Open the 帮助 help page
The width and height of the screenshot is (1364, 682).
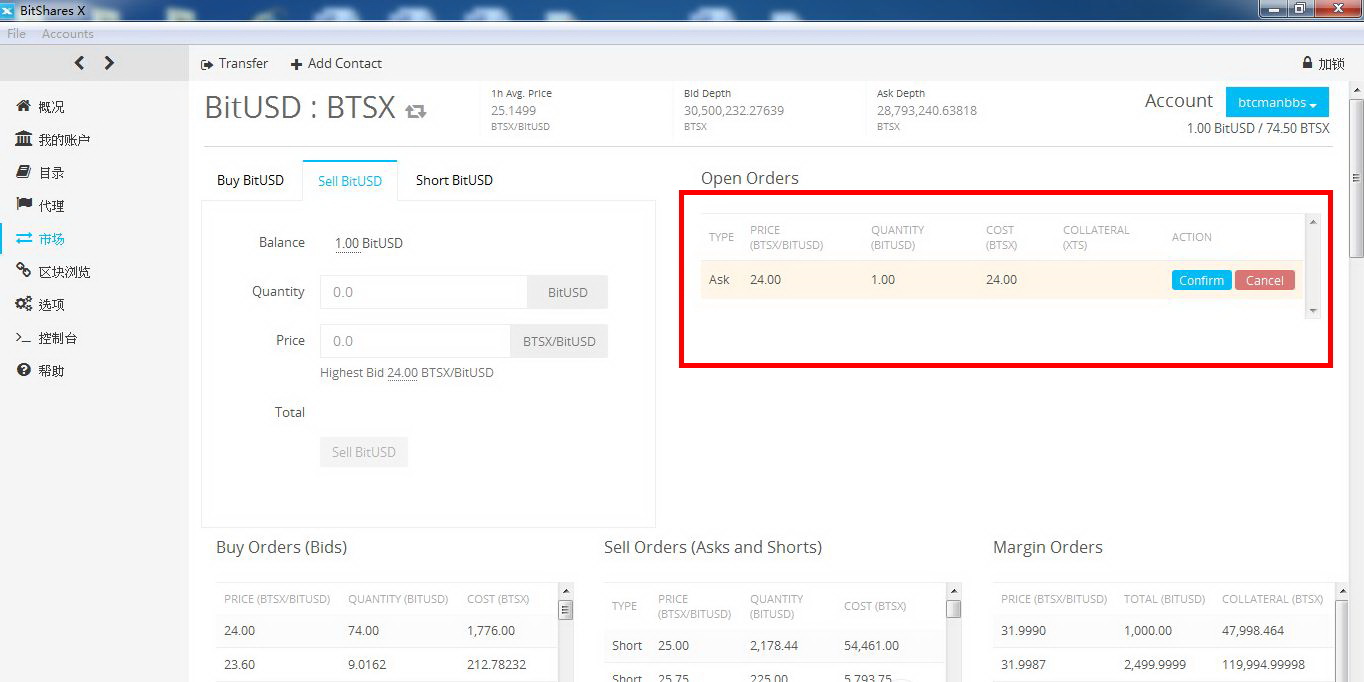click(x=41, y=370)
